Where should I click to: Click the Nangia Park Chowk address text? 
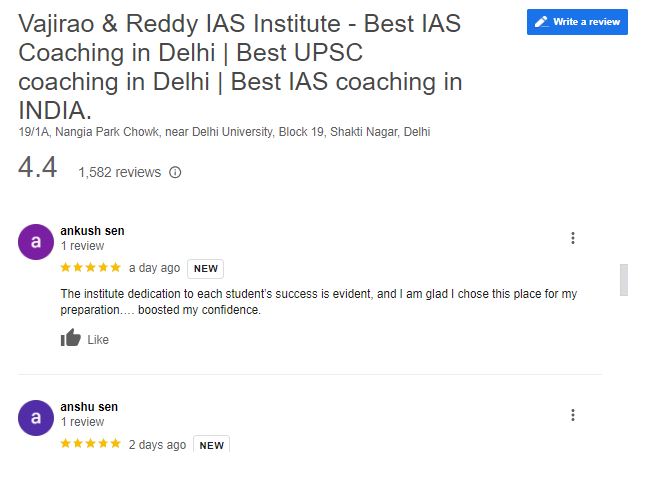tap(224, 132)
